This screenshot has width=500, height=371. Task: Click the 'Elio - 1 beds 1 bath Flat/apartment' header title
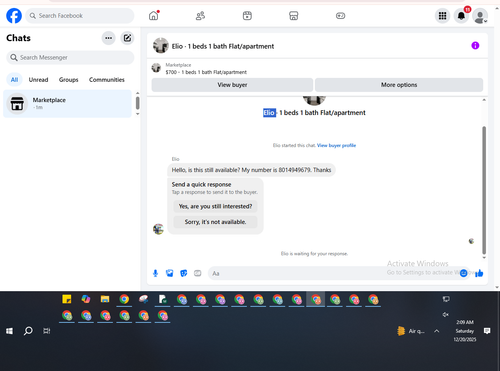[x=223, y=46]
